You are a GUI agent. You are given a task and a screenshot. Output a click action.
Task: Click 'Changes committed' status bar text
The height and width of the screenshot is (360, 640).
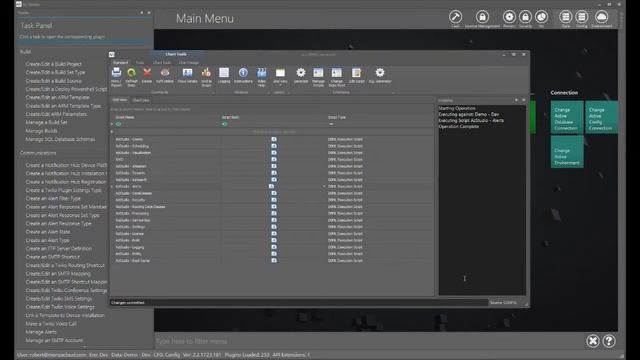pyautogui.click(x=127, y=302)
